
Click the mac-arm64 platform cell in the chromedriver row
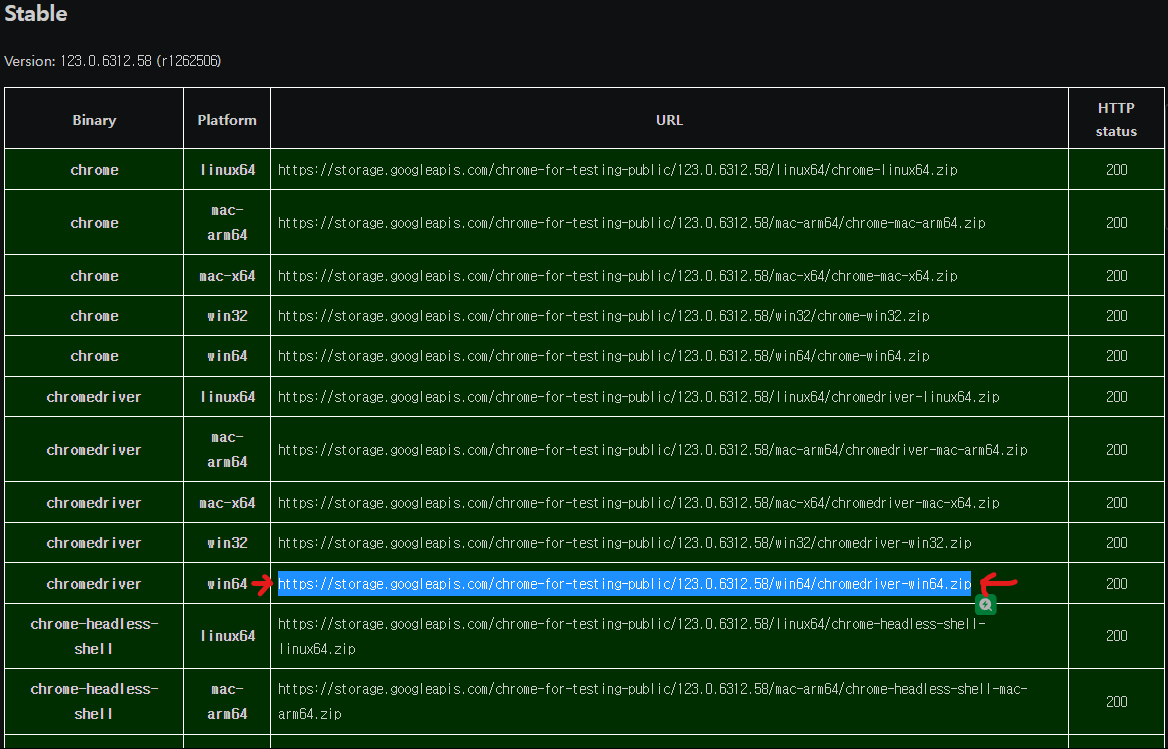(227, 450)
